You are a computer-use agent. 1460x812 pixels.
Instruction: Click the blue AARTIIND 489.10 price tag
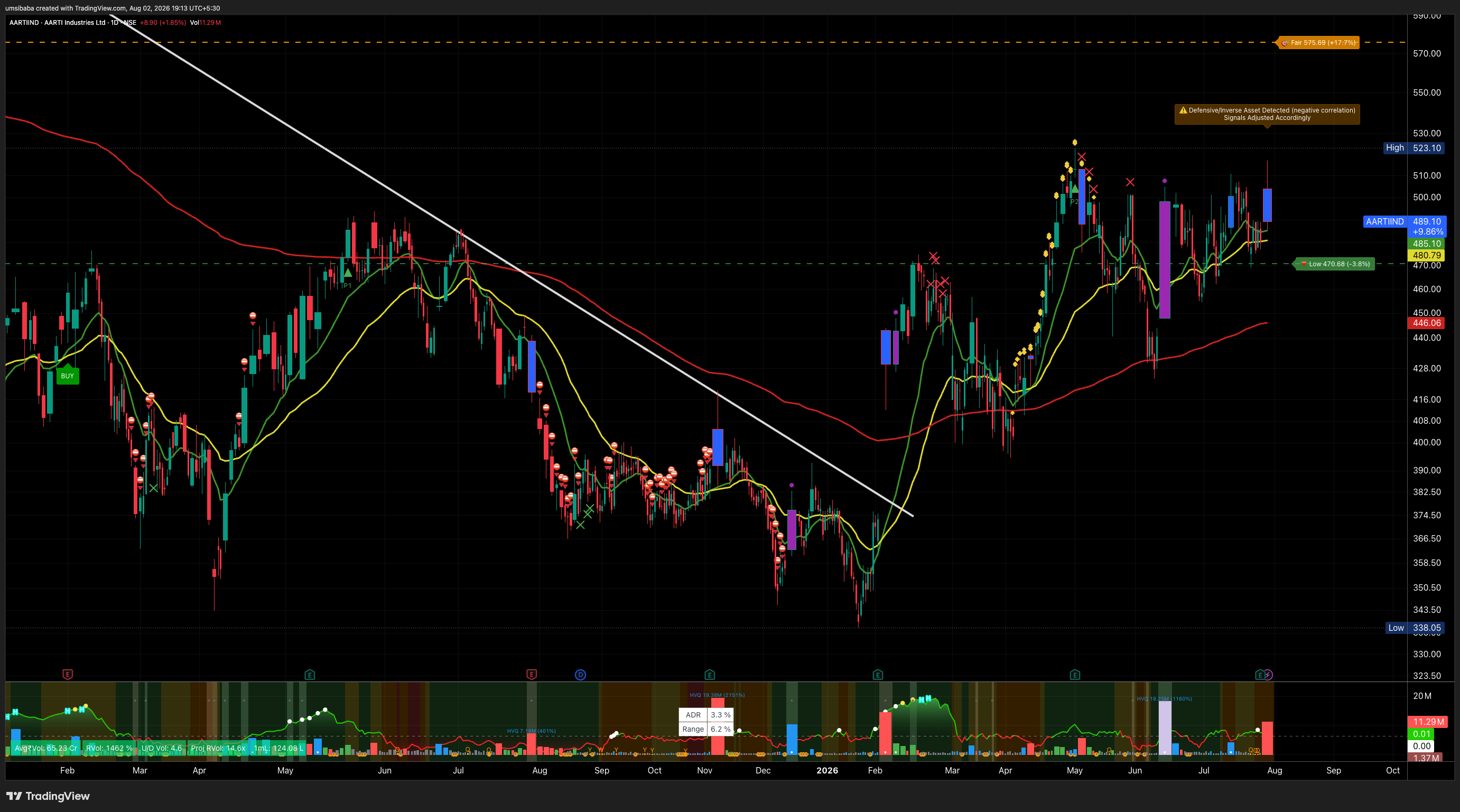tap(1405, 226)
